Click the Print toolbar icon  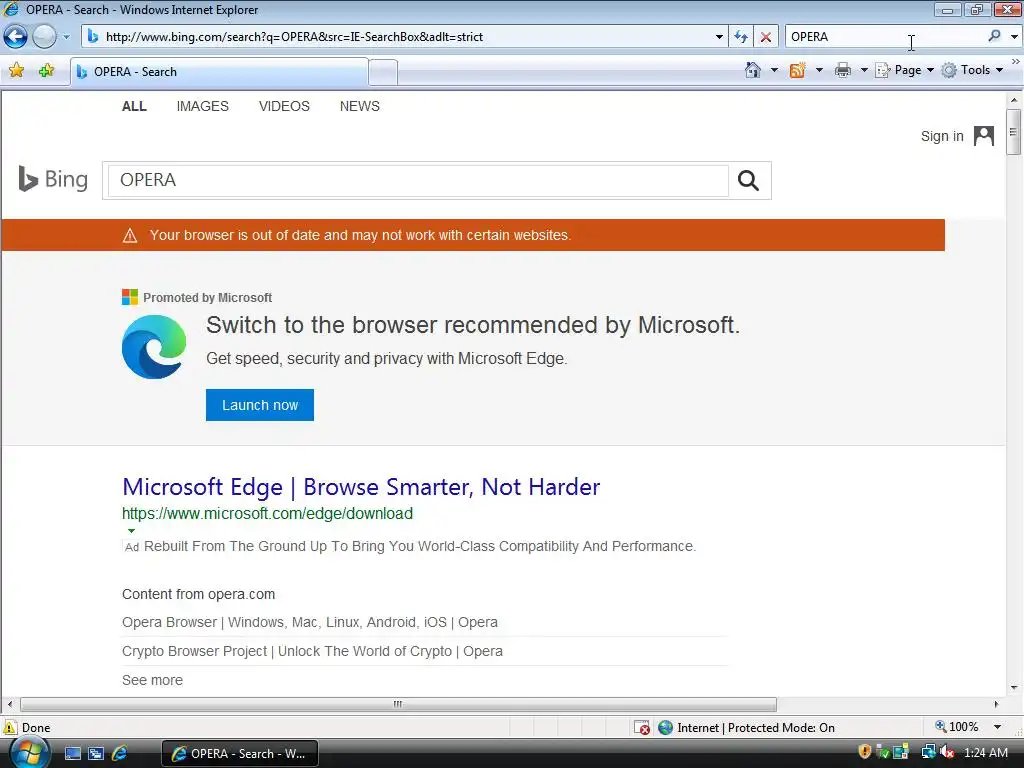842,70
